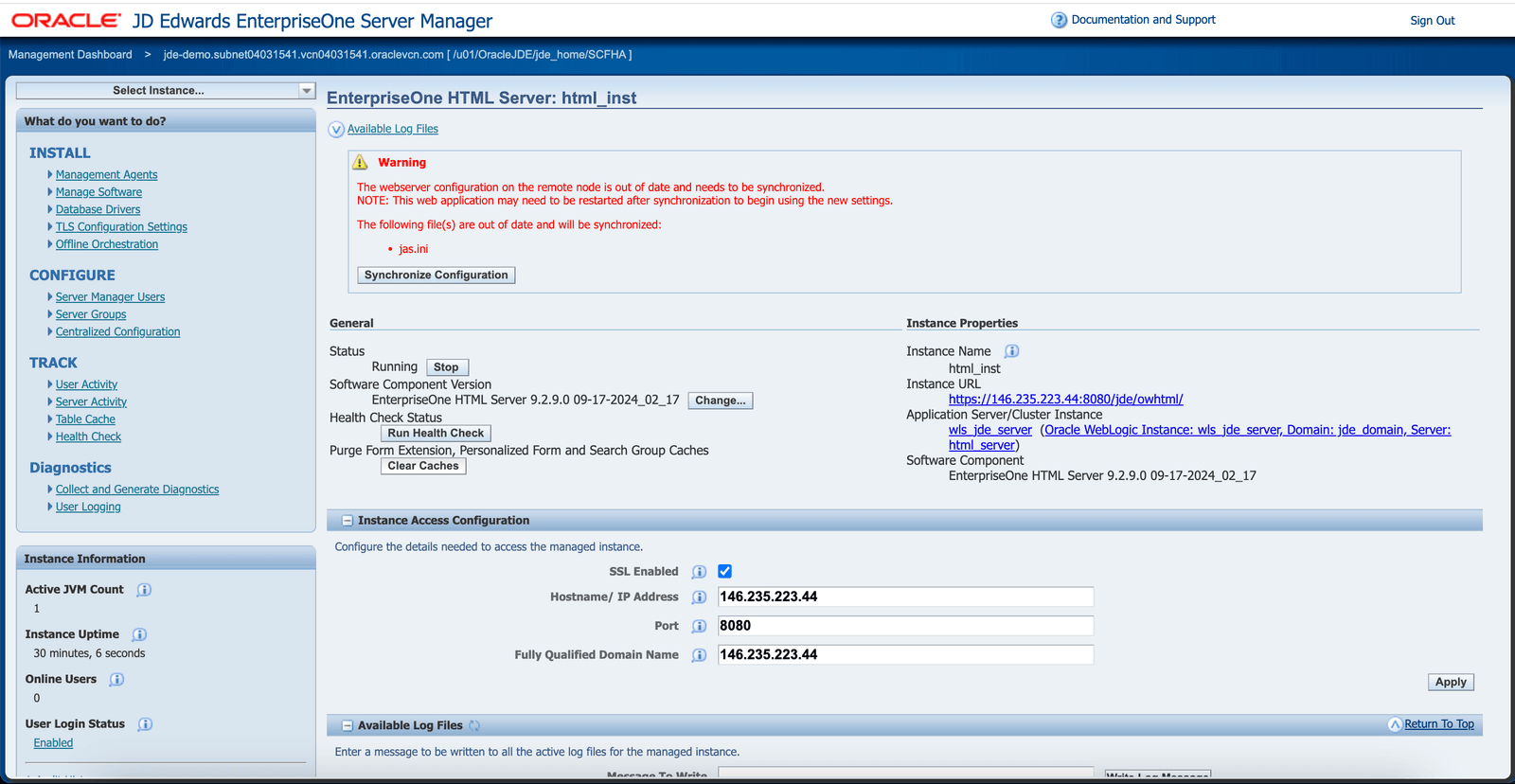The image size is (1515, 784).
Task: Collapse the Available Log Files section
Action: (348, 725)
